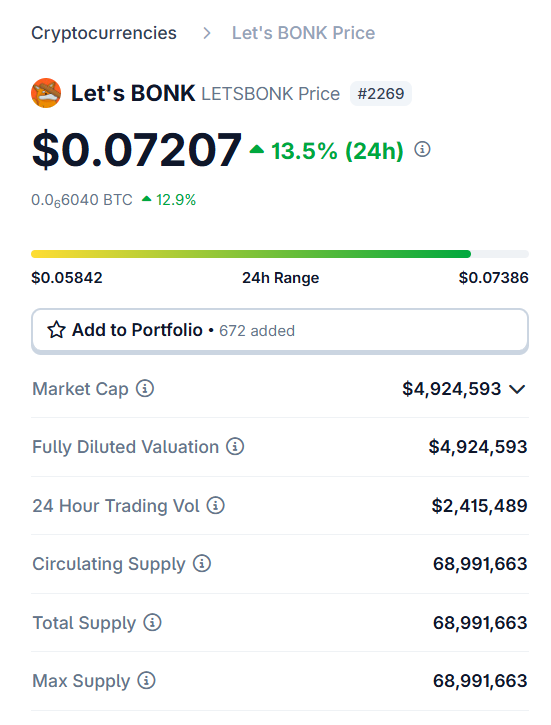The image size is (551, 725).
Task: Click the Let's BONK coin logo
Action: [46, 93]
